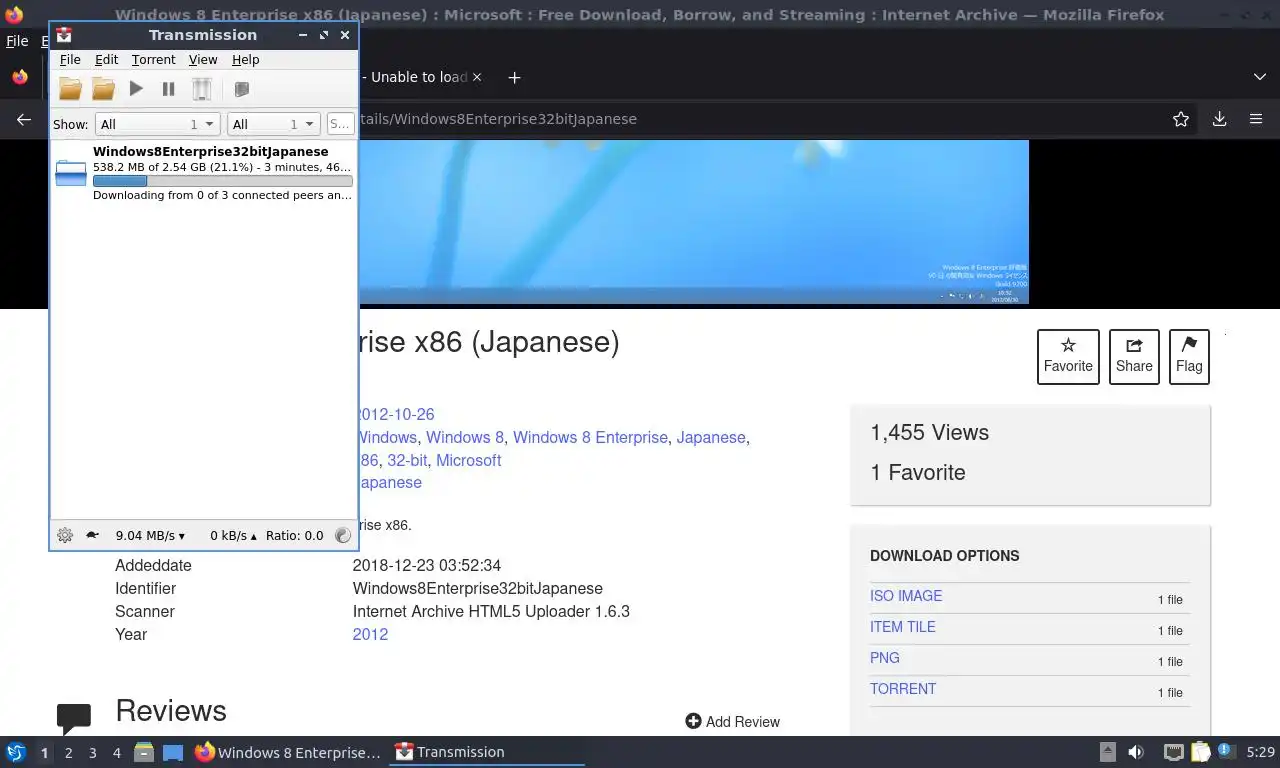Click the Ratio: 0.0 status text
The image size is (1280, 768).
point(294,536)
